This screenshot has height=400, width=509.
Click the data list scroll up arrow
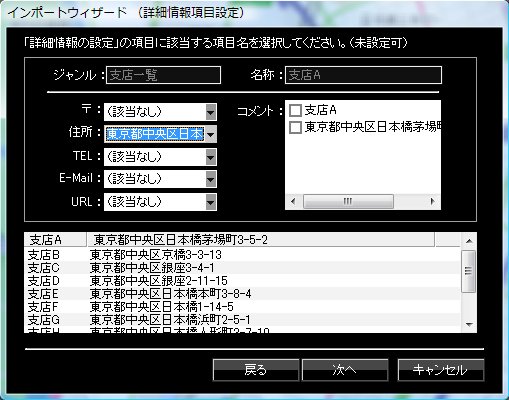click(469, 241)
